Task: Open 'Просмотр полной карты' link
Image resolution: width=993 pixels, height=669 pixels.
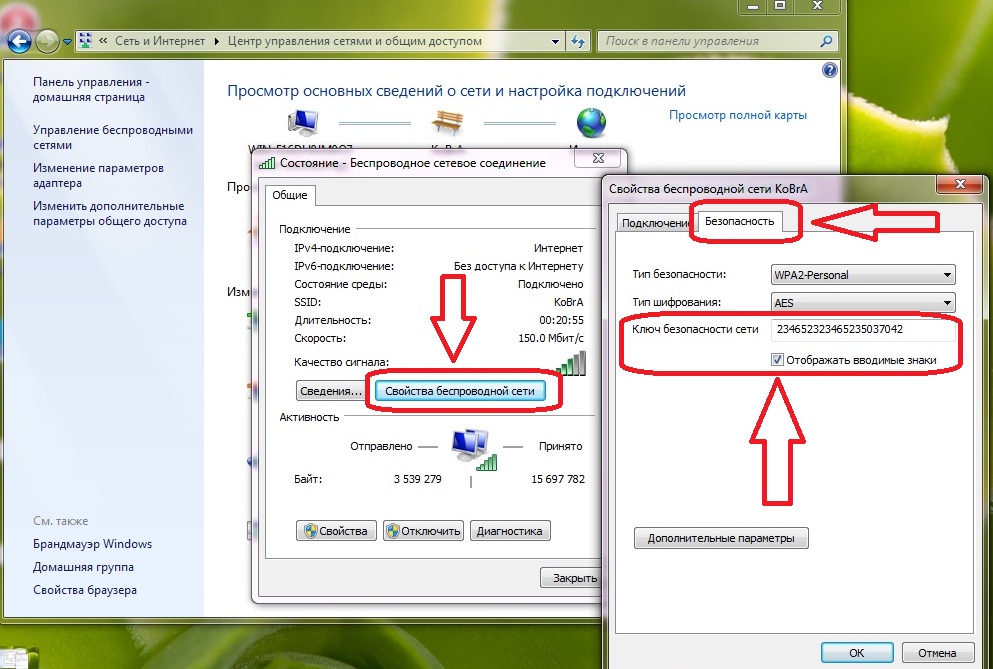Action: tap(737, 115)
